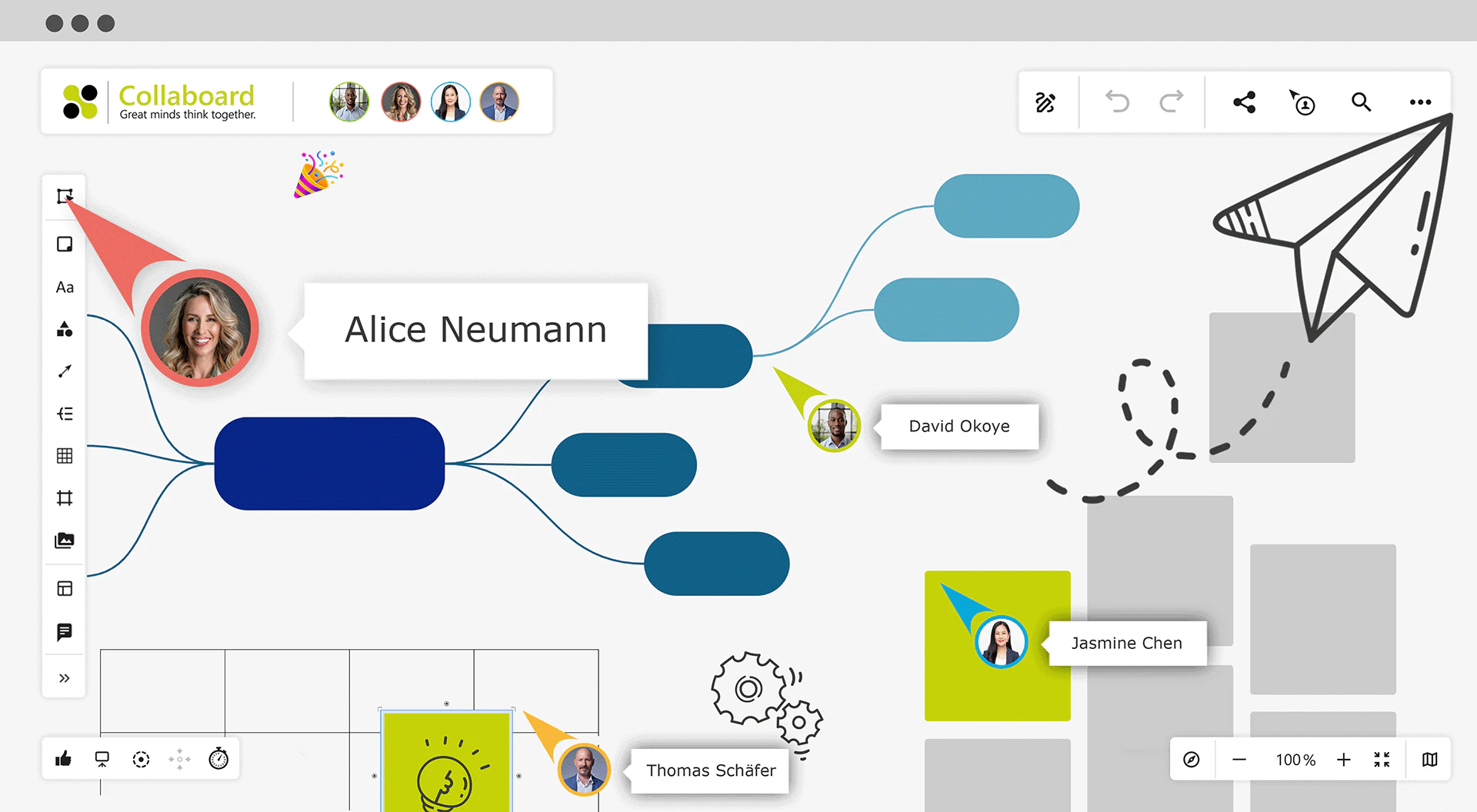
Task: Open the image upload tool
Action: [x=64, y=540]
